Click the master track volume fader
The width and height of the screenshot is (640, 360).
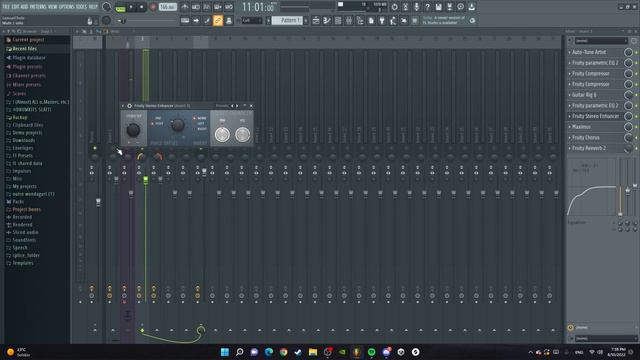pos(98,202)
